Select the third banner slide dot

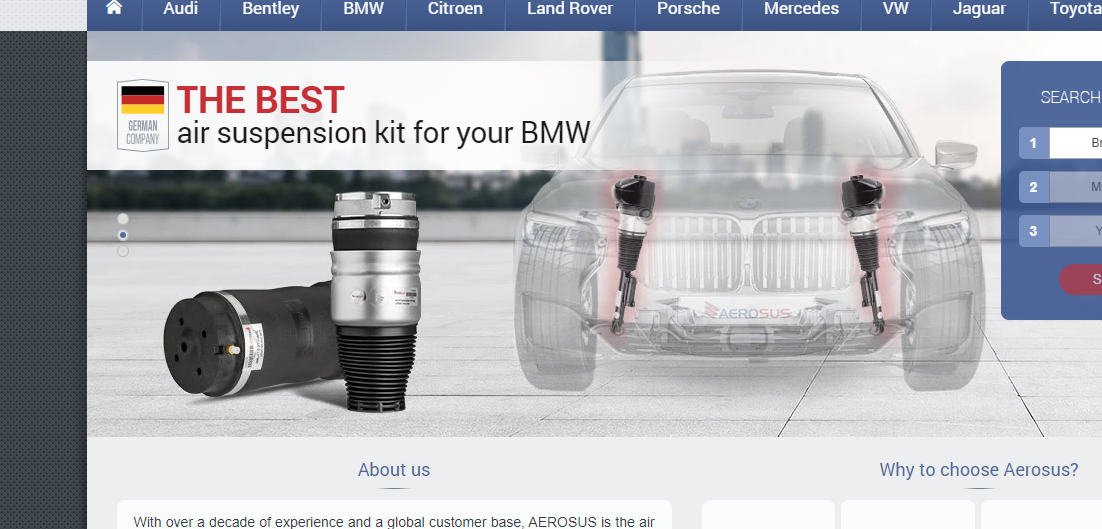click(x=123, y=251)
